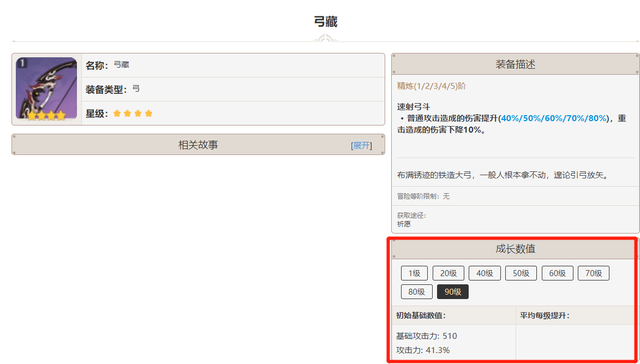Click the 攻击力 41.3% stat line

pyautogui.click(x=423, y=350)
